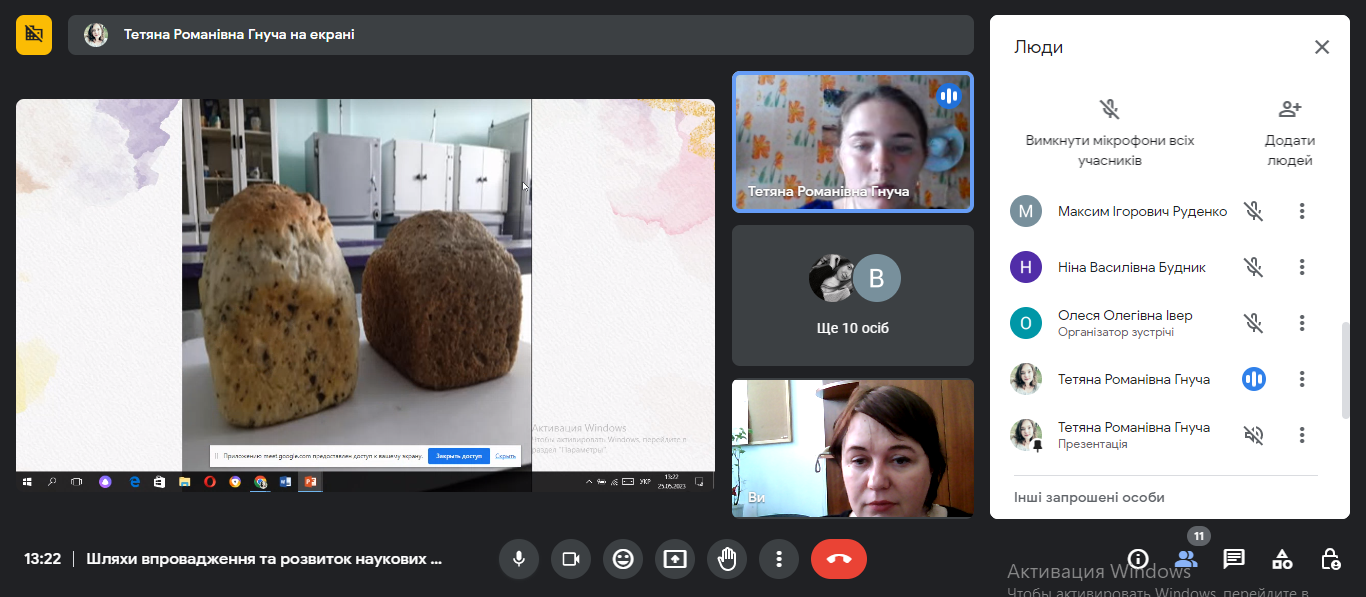This screenshot has width=1366, height=597.
Task: Open Opera browser in the shared taskbar
Action: (x=210, y=482)
